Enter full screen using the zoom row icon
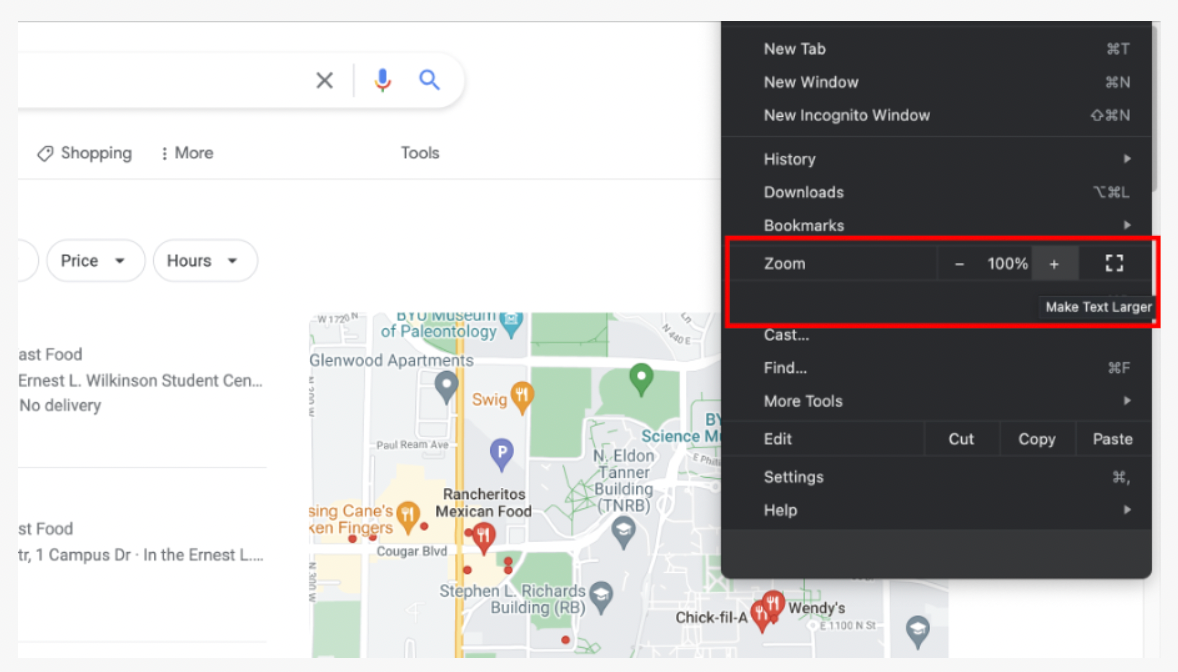 (x=1114, y=263)
